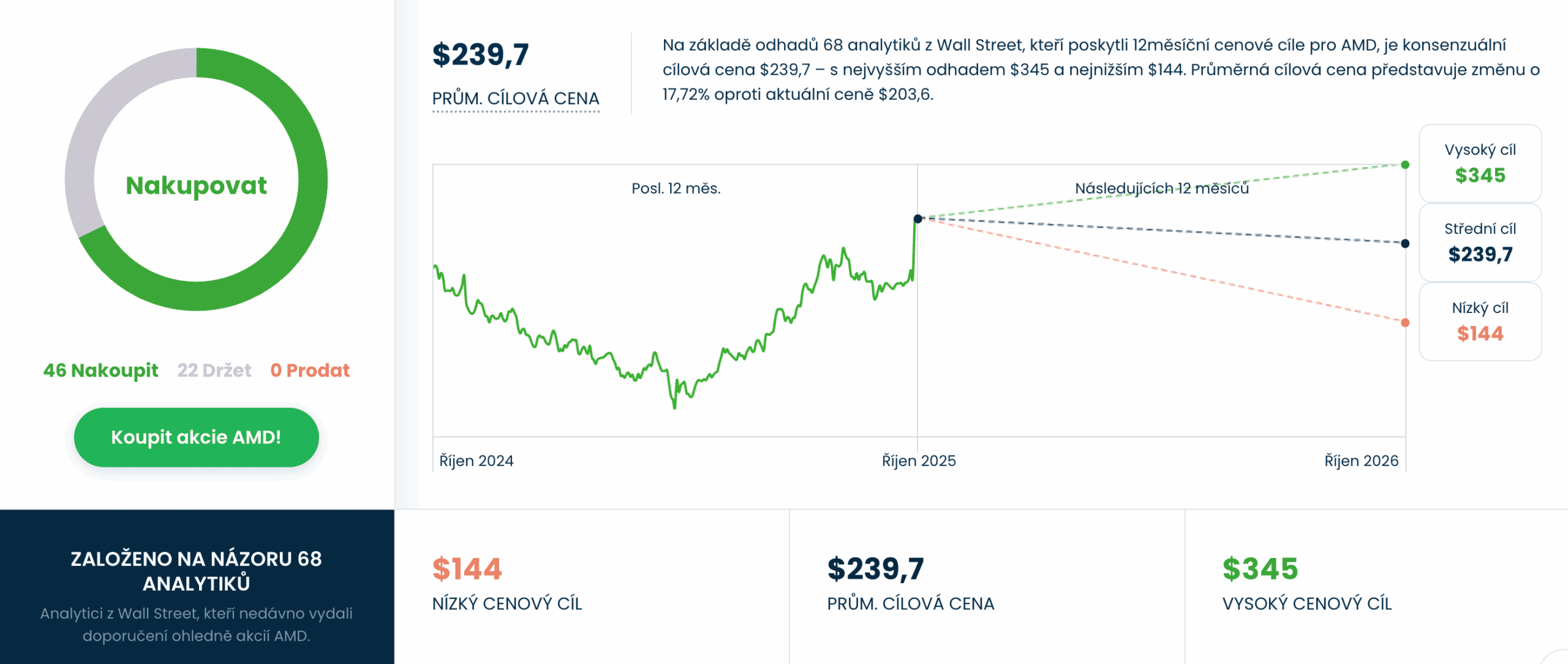The height and width of the screenshot is (664, 1568).
Task: Click the "Říjen 2025" axis label
Action: tap(918, 461)
